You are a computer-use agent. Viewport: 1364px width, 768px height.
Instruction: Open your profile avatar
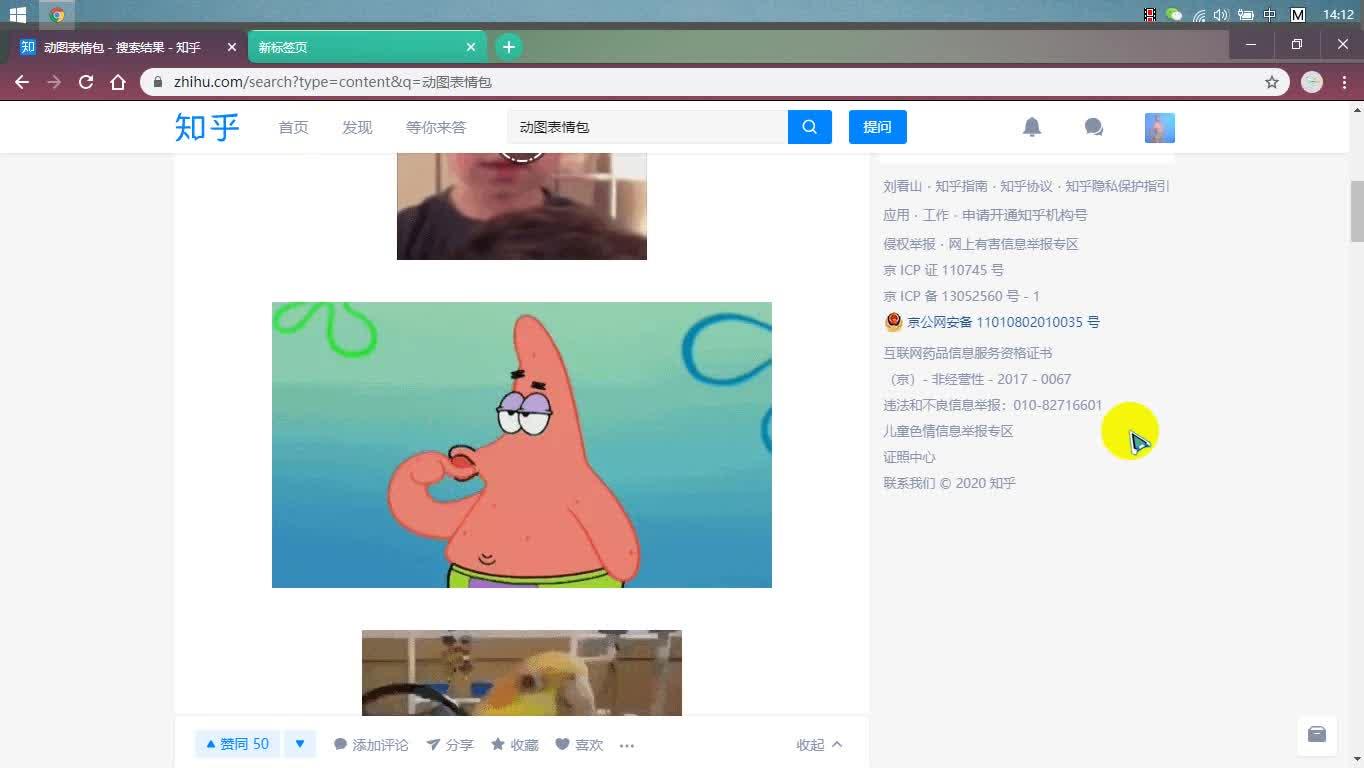coord(1158,127)
